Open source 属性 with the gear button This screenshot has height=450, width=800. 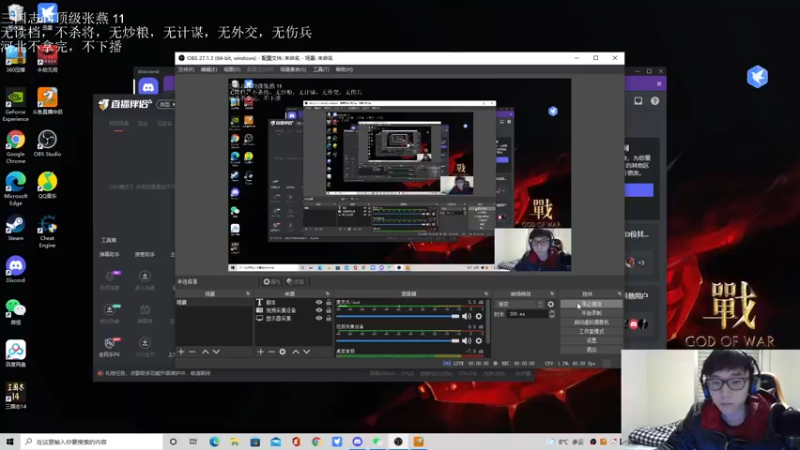pyautogui.click(x=271, y=282)
